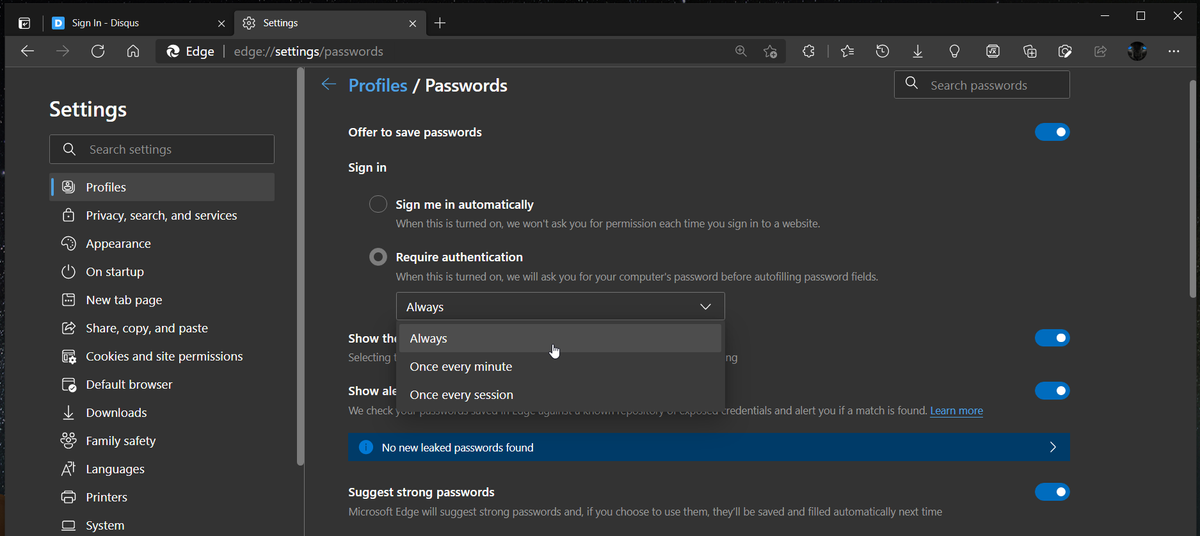Open System settings section

point(162,524)
